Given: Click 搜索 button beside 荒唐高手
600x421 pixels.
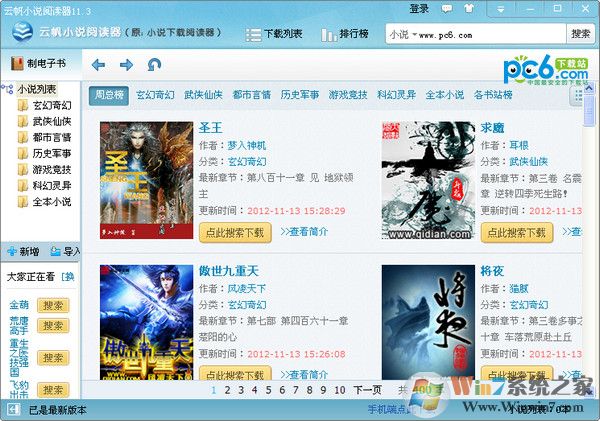Looking at the screenshot, I should 53,326.
